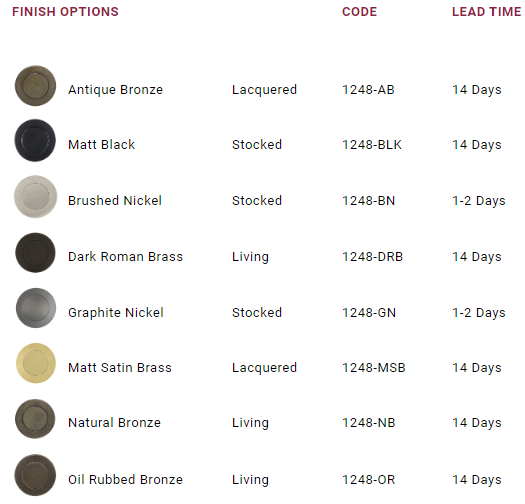525x504 pixels.
Task: Select the Natural Bronze finish swatch
Action: (35, 419)
